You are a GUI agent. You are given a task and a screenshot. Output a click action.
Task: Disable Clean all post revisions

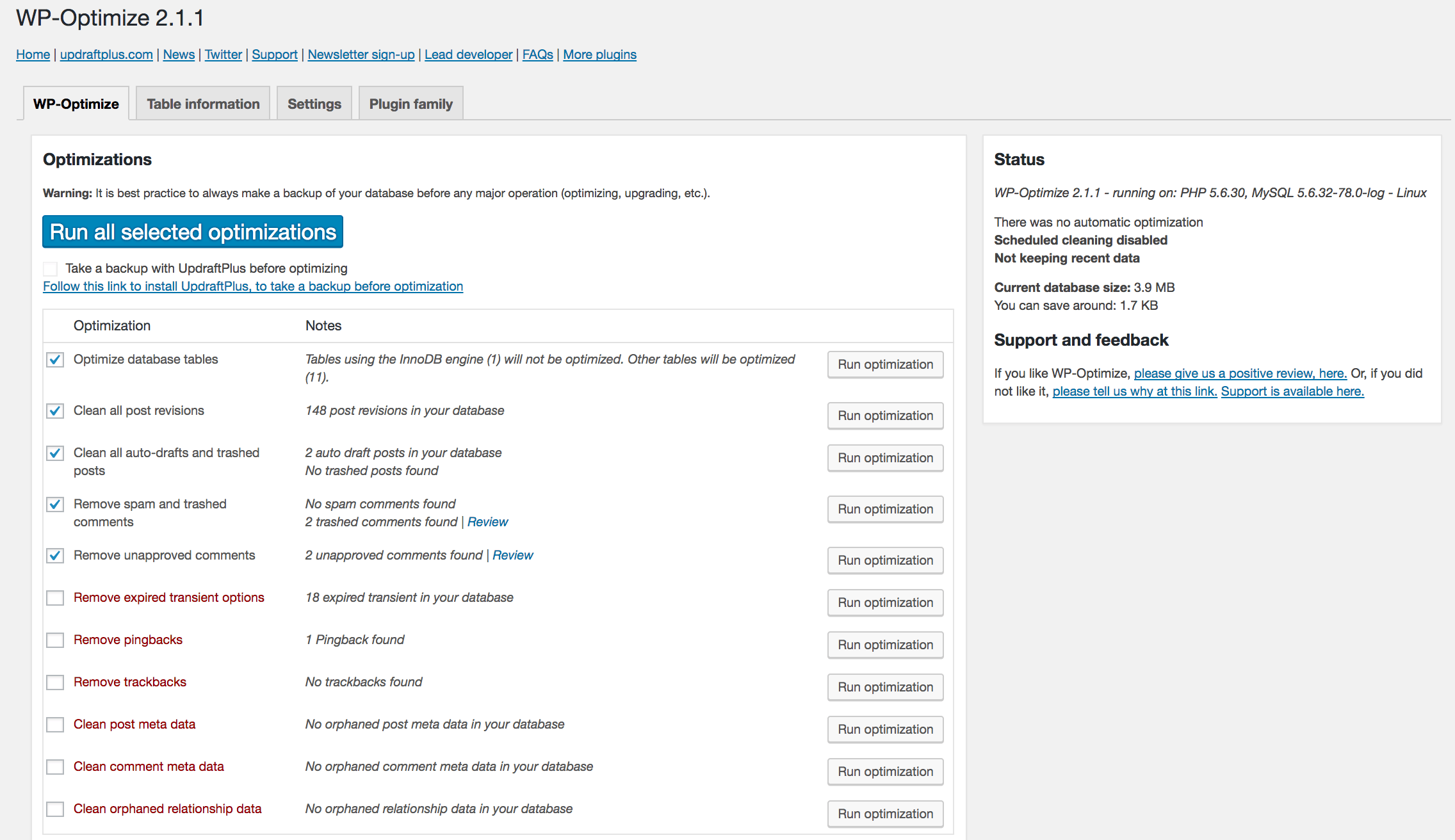click(54, 411)
